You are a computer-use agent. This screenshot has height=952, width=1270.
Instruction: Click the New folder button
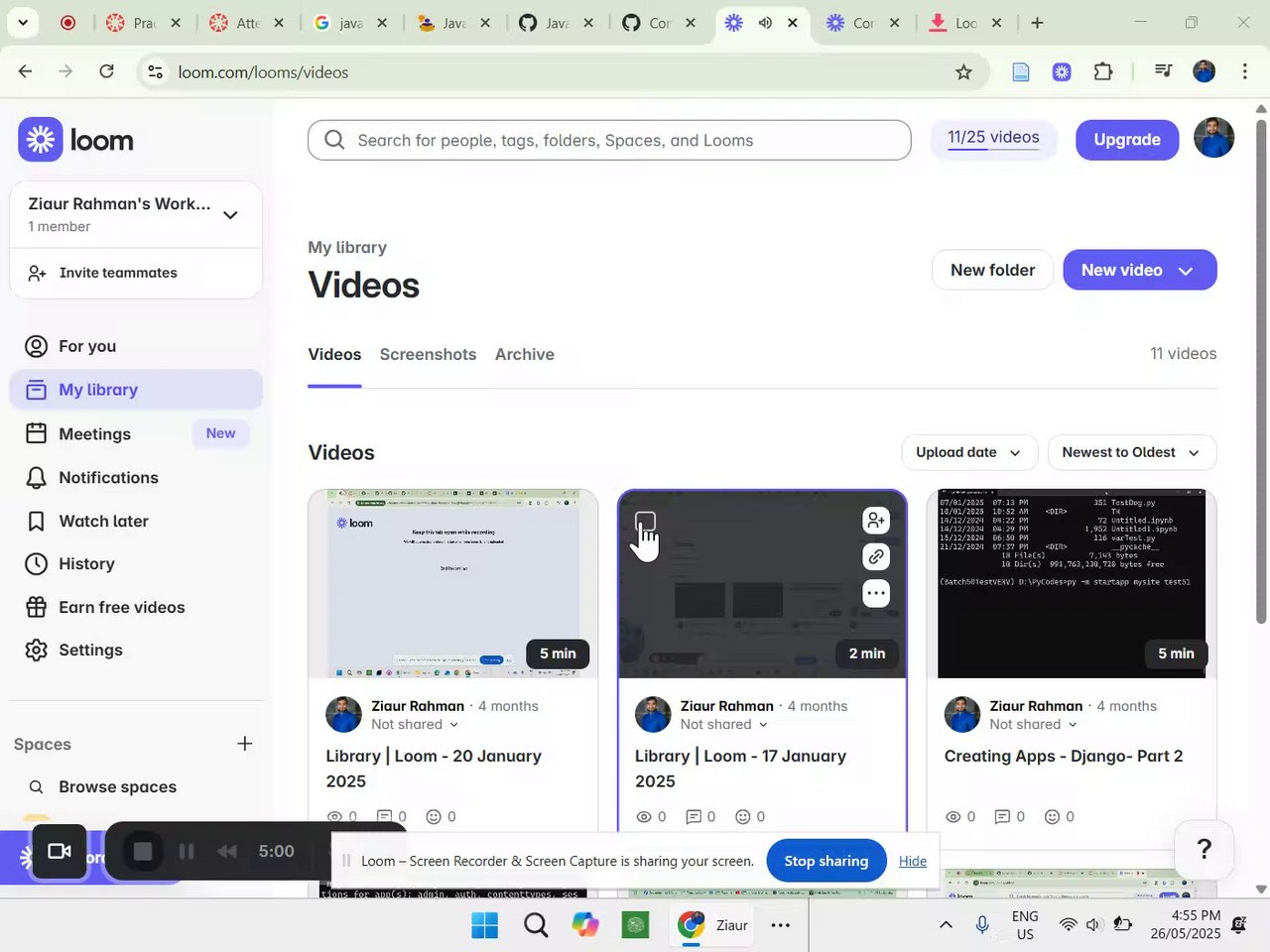992,270
